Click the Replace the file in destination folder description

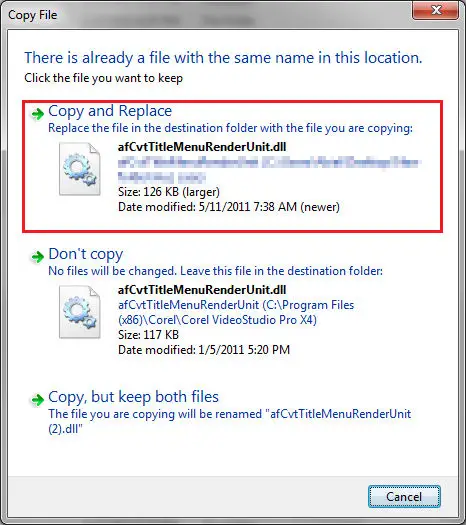point(230,128)
